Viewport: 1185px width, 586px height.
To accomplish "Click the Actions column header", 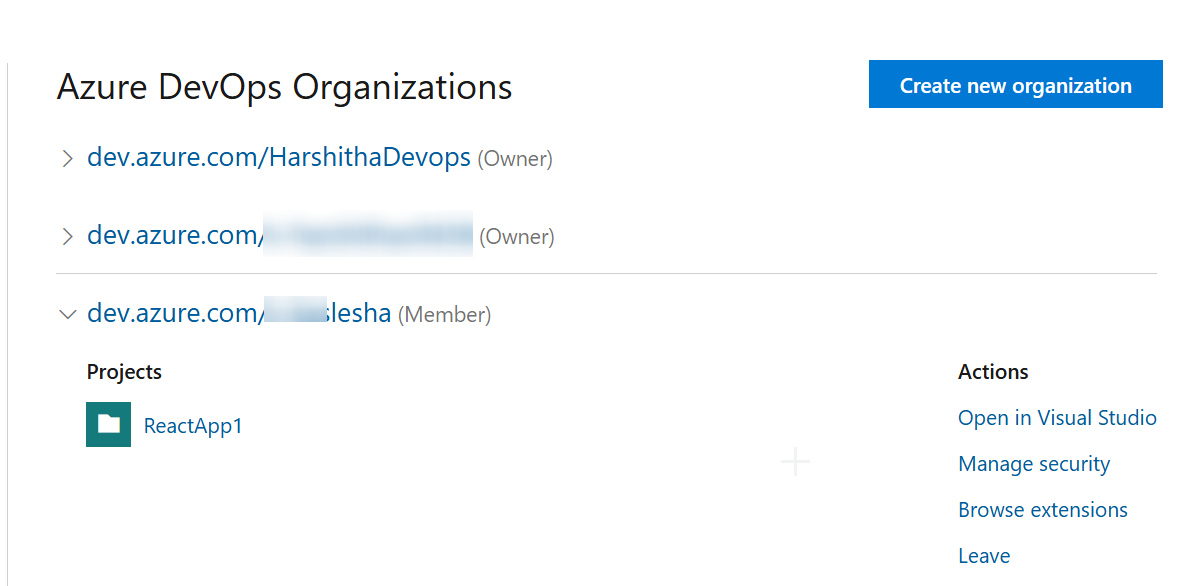I will [x=992, y=371].
